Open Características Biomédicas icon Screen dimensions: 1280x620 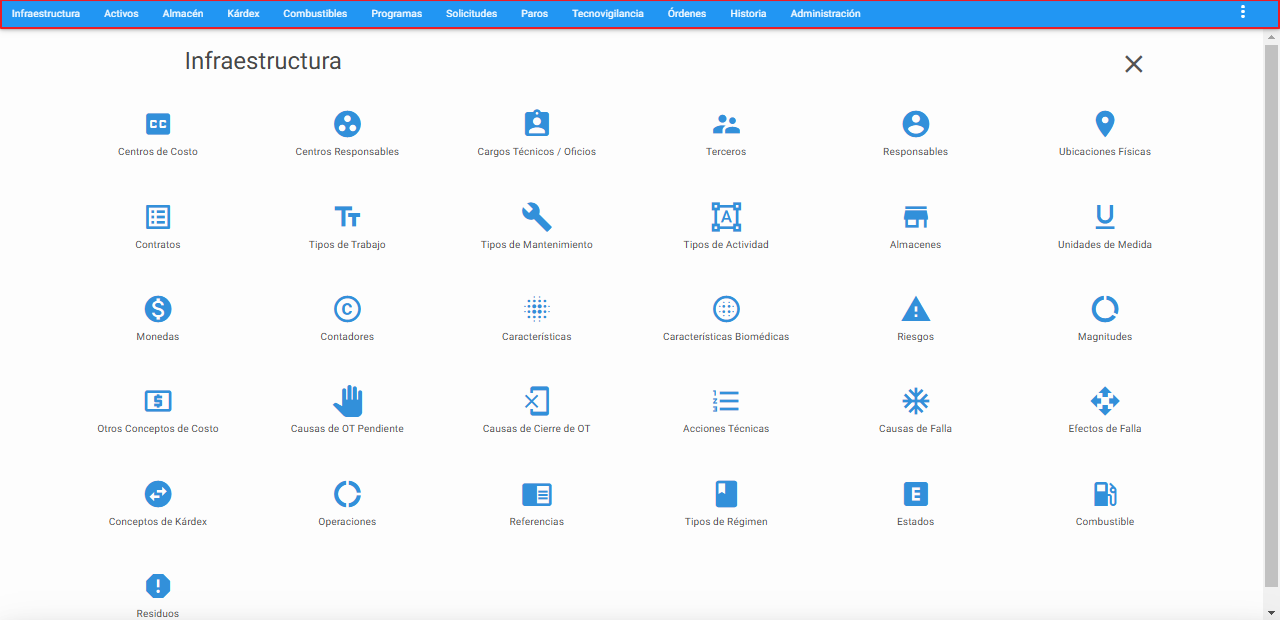tap(726, 309)
